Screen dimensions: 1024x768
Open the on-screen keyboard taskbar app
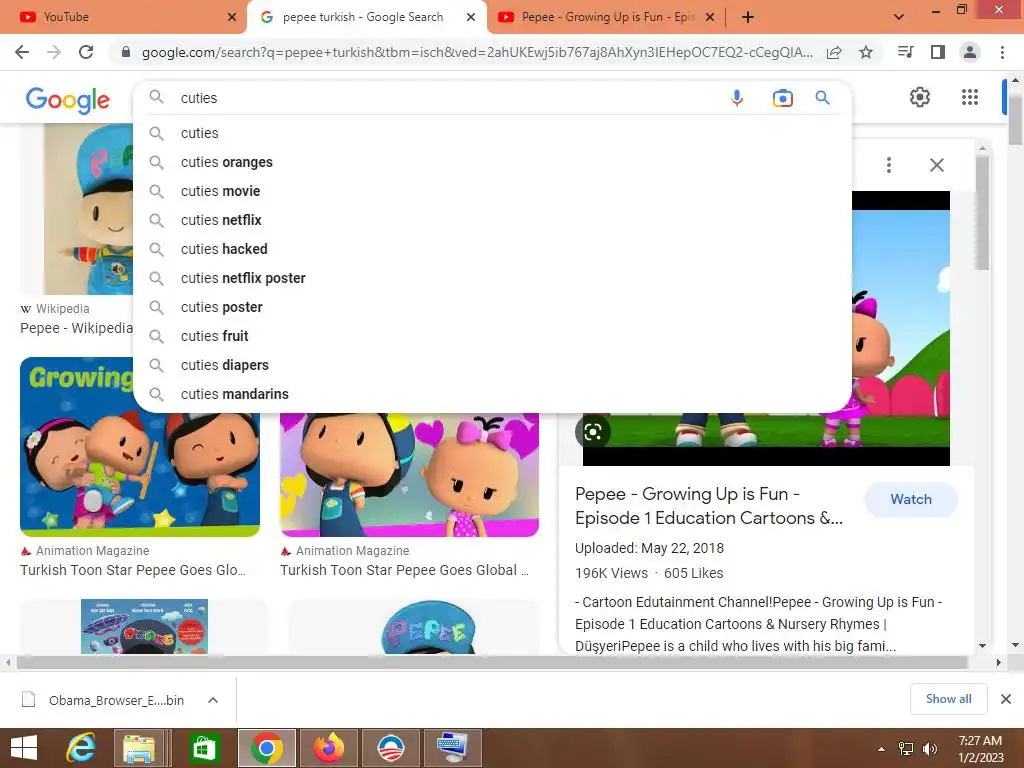tap(452, 748)
